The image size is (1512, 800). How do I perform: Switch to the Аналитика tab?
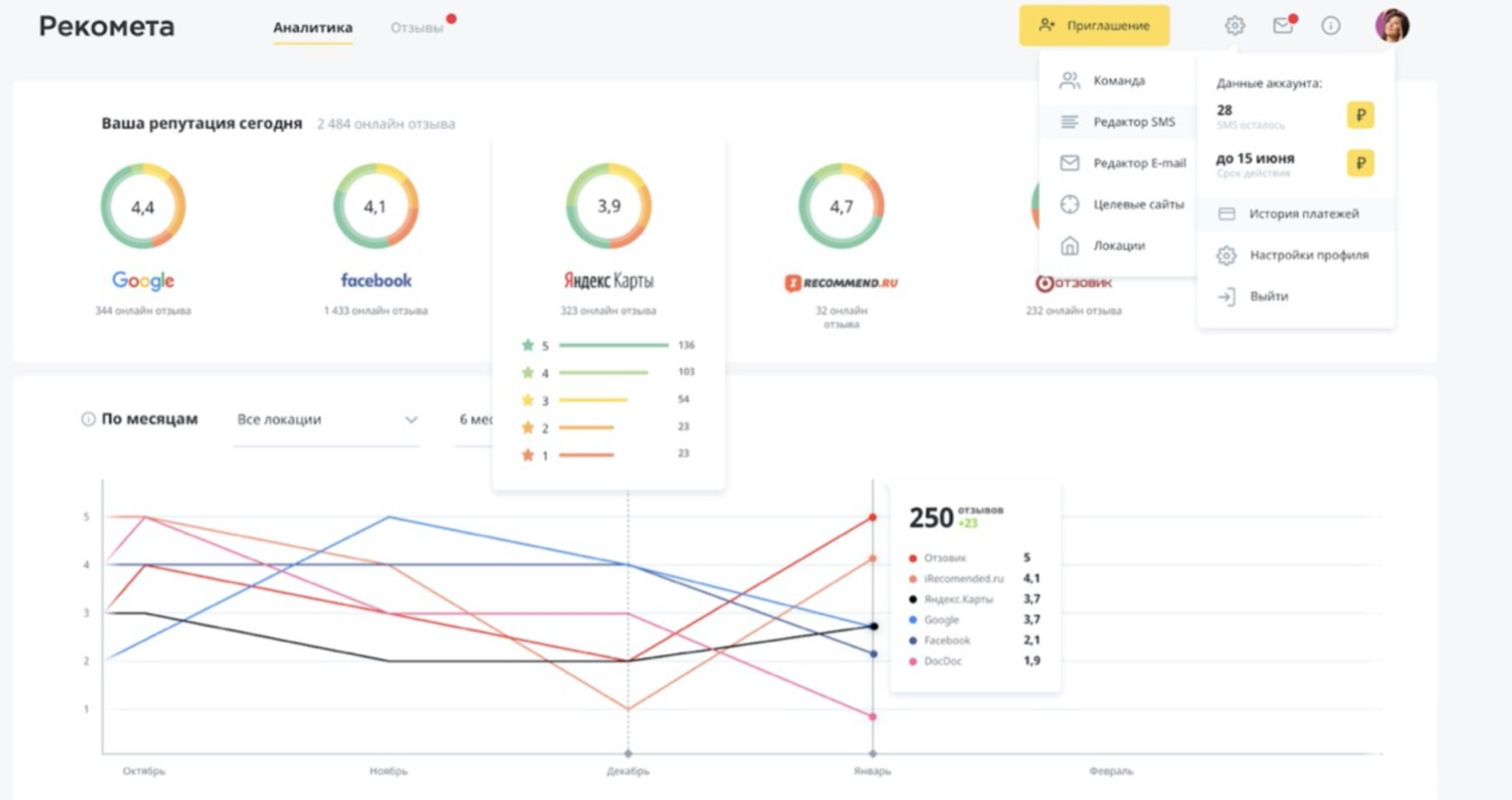click(312, 28)
